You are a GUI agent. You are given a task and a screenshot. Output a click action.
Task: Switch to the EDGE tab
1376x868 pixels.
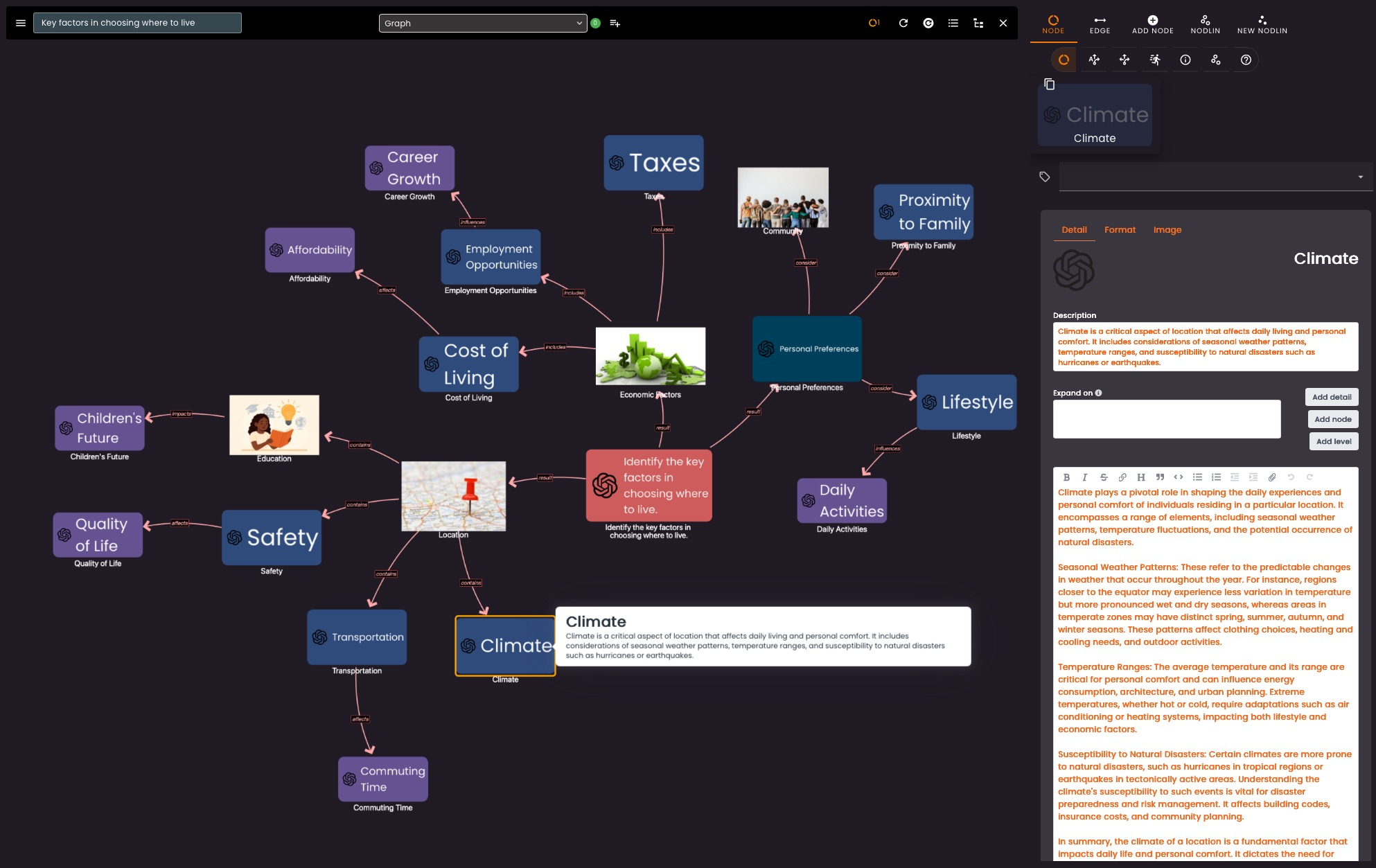pyautogui.click(x=1100, y=24)
